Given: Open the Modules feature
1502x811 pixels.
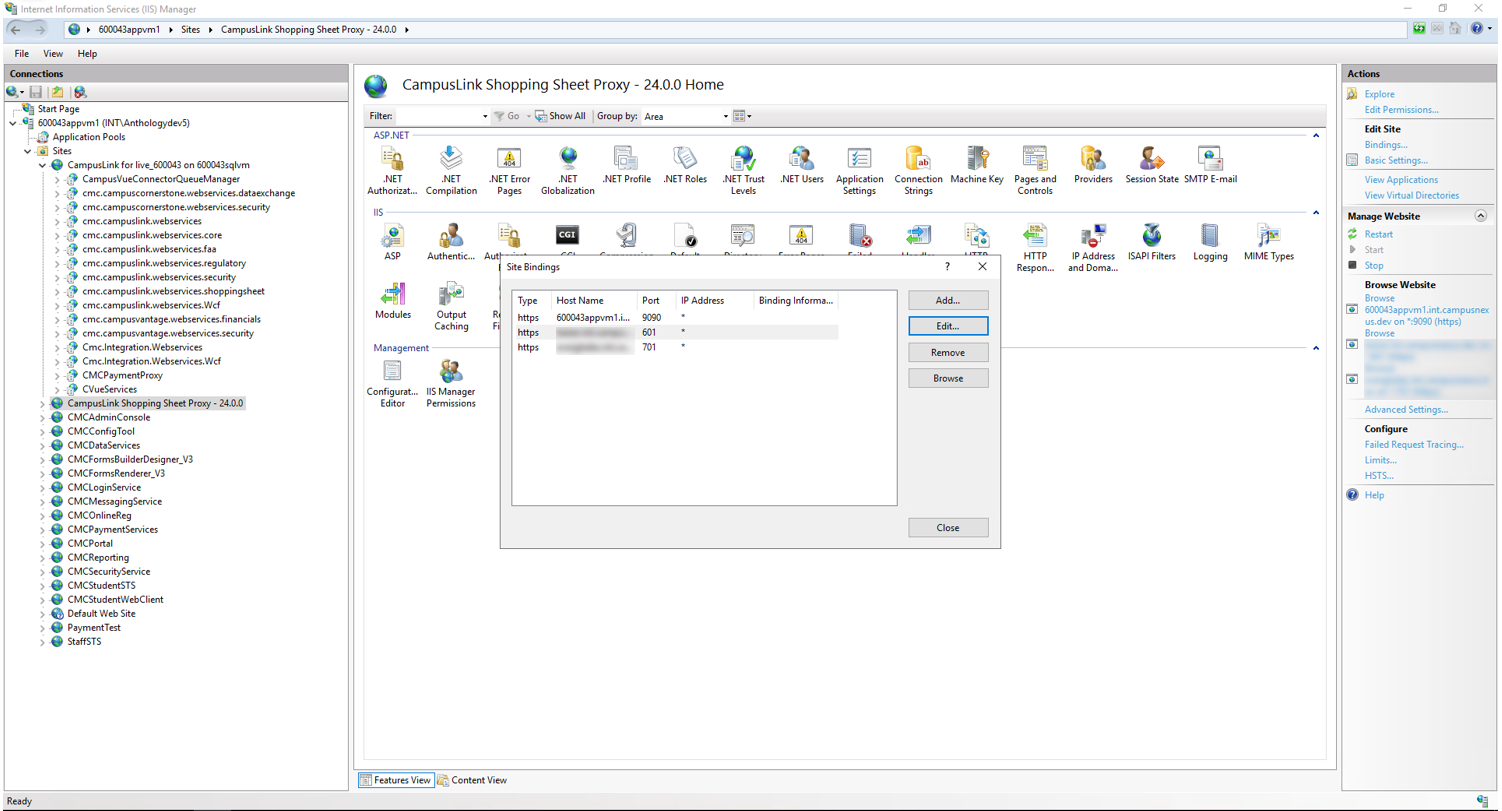Looking at the screenshot, I should click(392, 301).
